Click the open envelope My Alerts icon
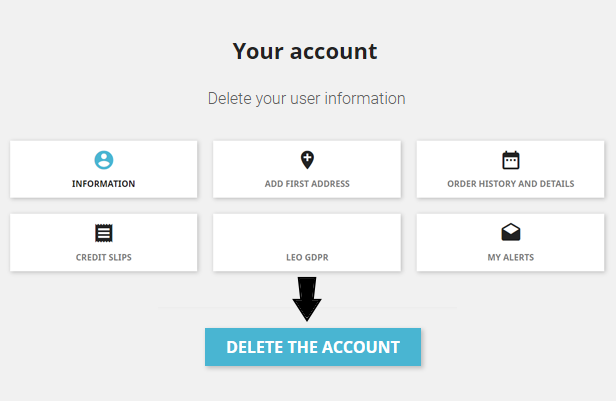The height and width of the screenshot is (401, 616). (511, 232)
